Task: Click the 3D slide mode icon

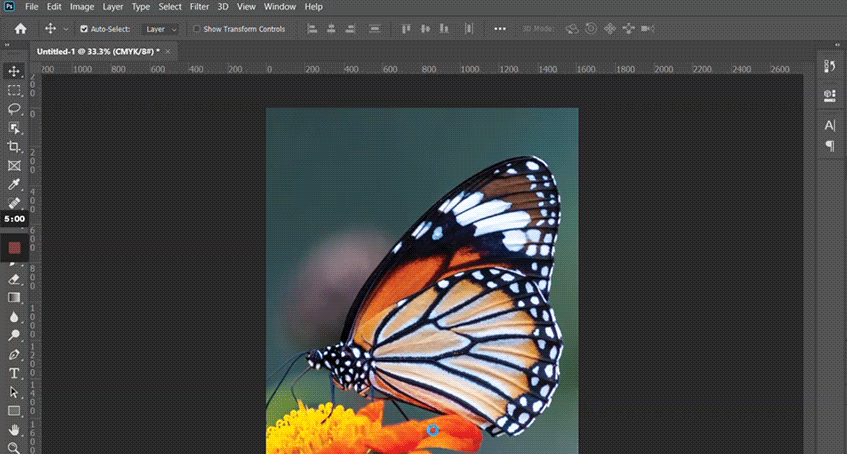Action: 628,29
